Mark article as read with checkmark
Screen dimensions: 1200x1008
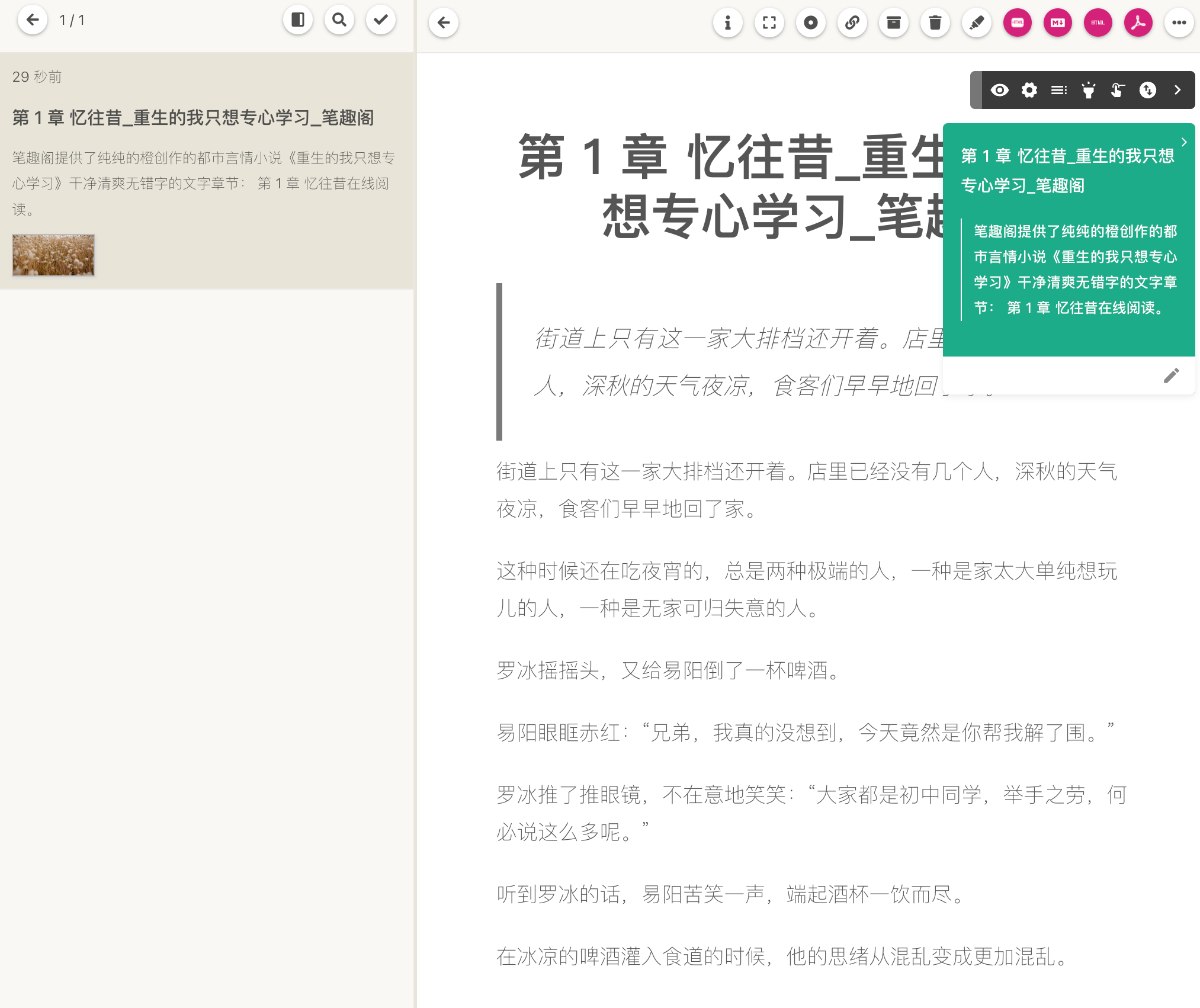(x=381, y=20)
